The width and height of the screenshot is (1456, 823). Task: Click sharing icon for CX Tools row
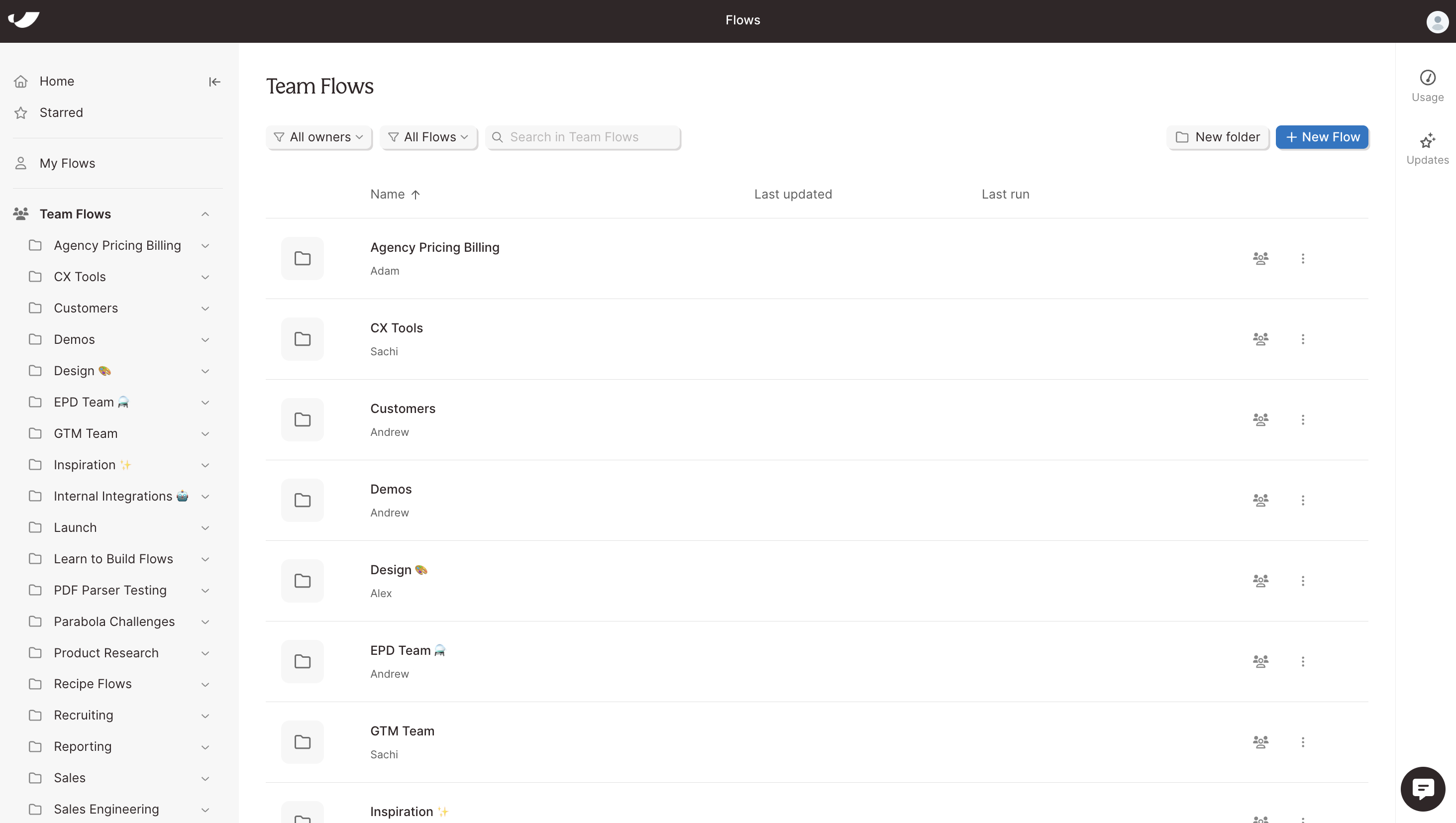pos(1260,338)
